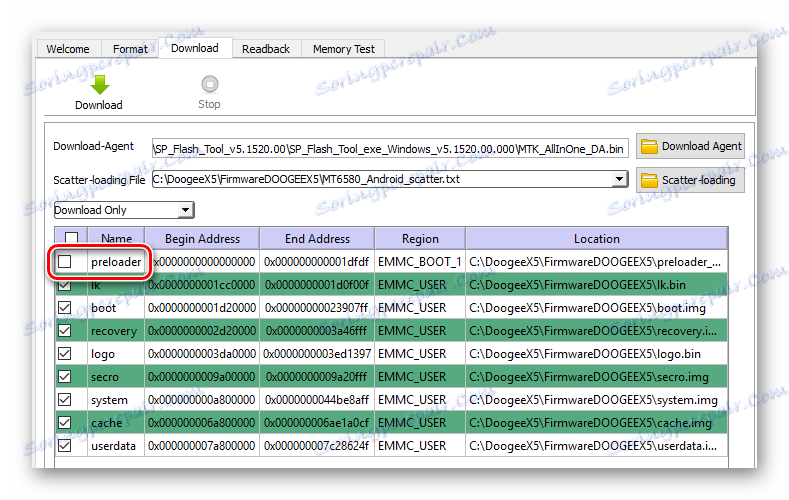Uncheck the boot partition checkbox
Image resolution: width=789 pixels, height=500 pixels.
(64, 307)
